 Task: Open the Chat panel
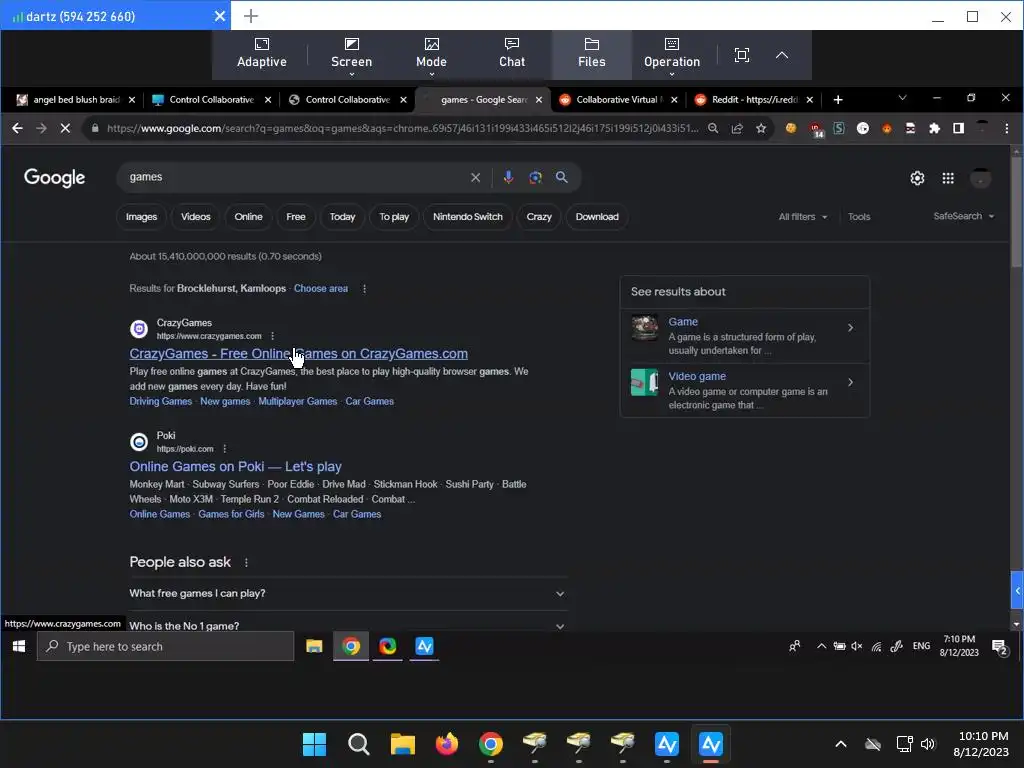(511, 54)
